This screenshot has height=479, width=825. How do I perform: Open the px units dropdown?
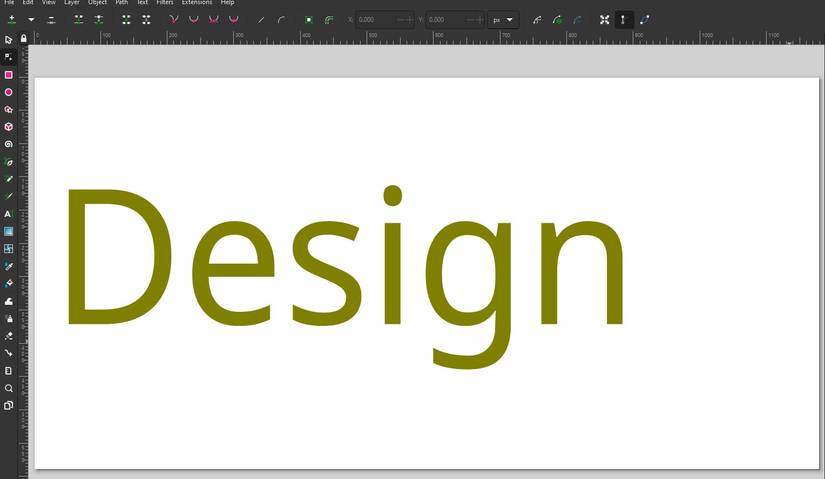[x=502, y=19]
